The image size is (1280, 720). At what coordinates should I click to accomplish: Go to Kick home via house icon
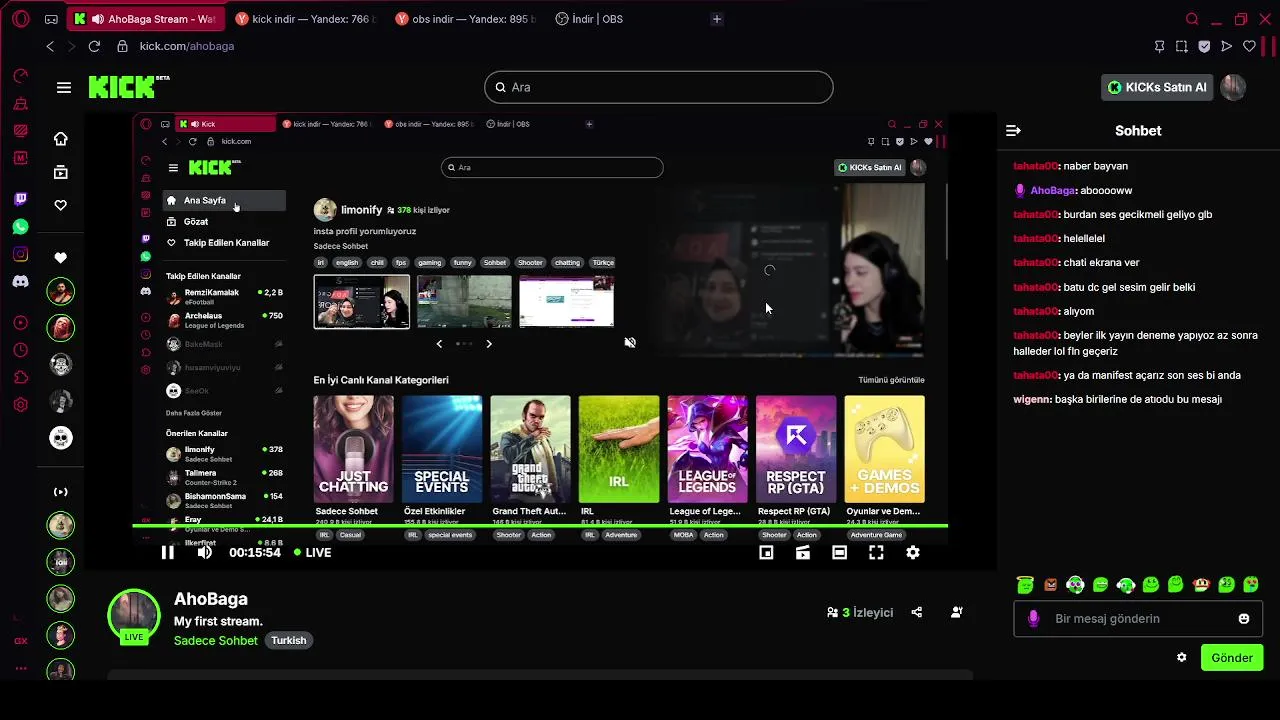61,139
